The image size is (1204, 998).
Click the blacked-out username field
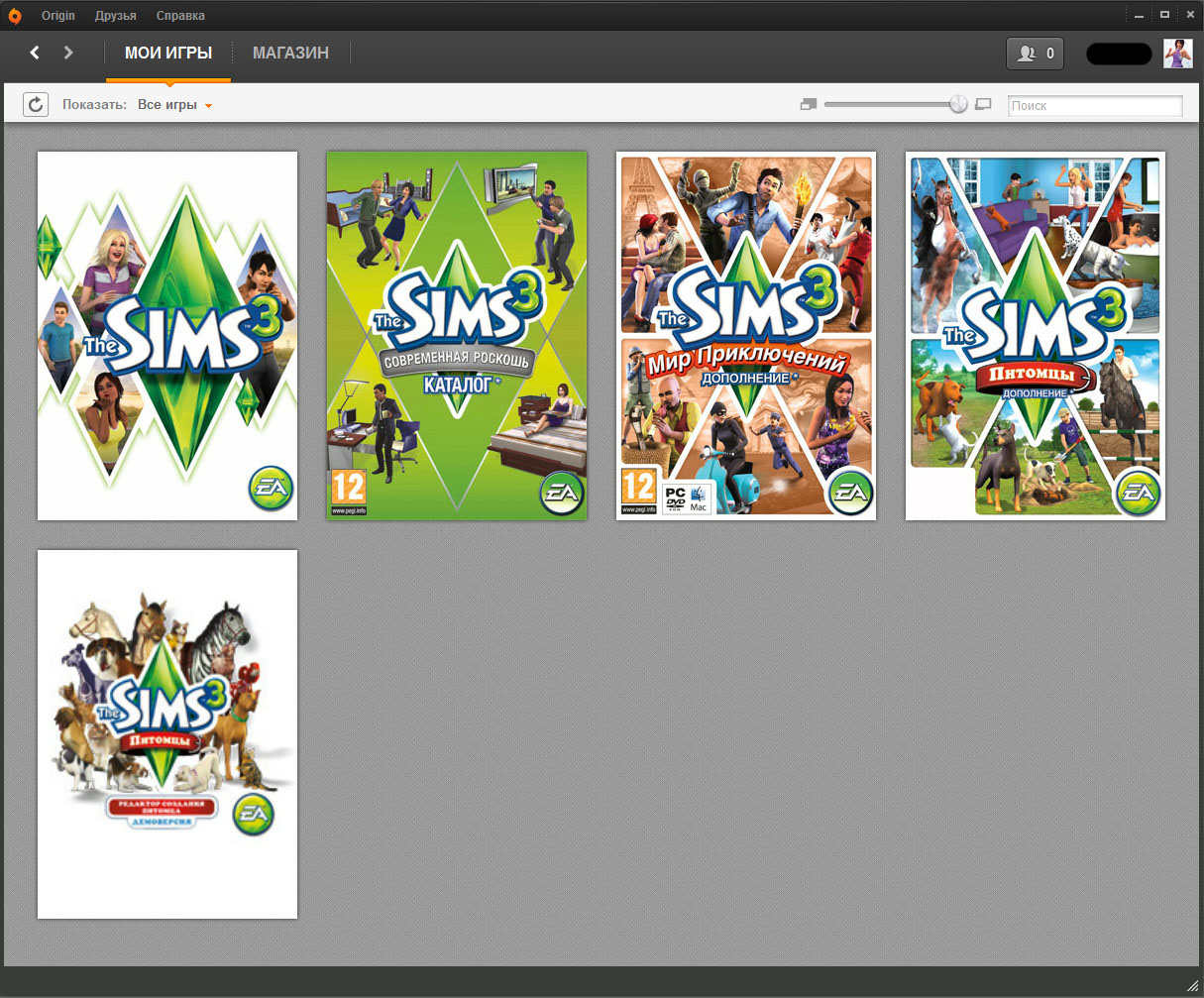(1119, 54)
